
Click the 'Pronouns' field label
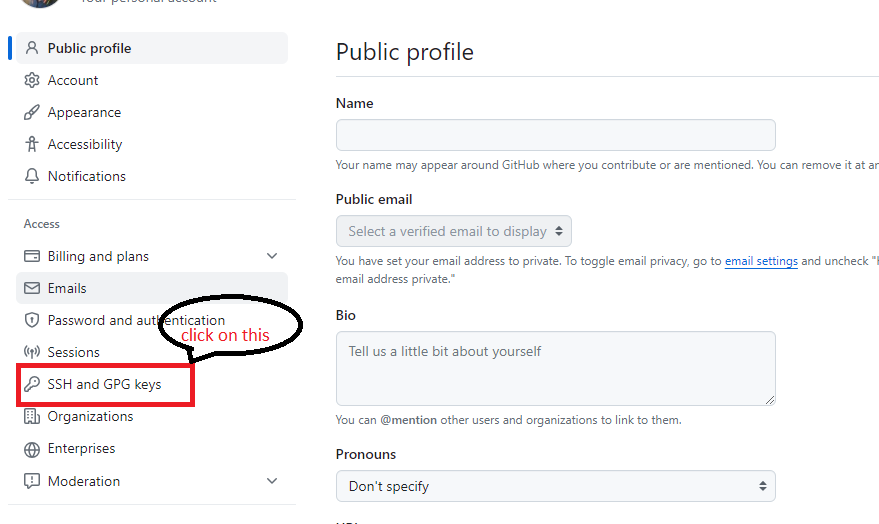tap(366, 454)
